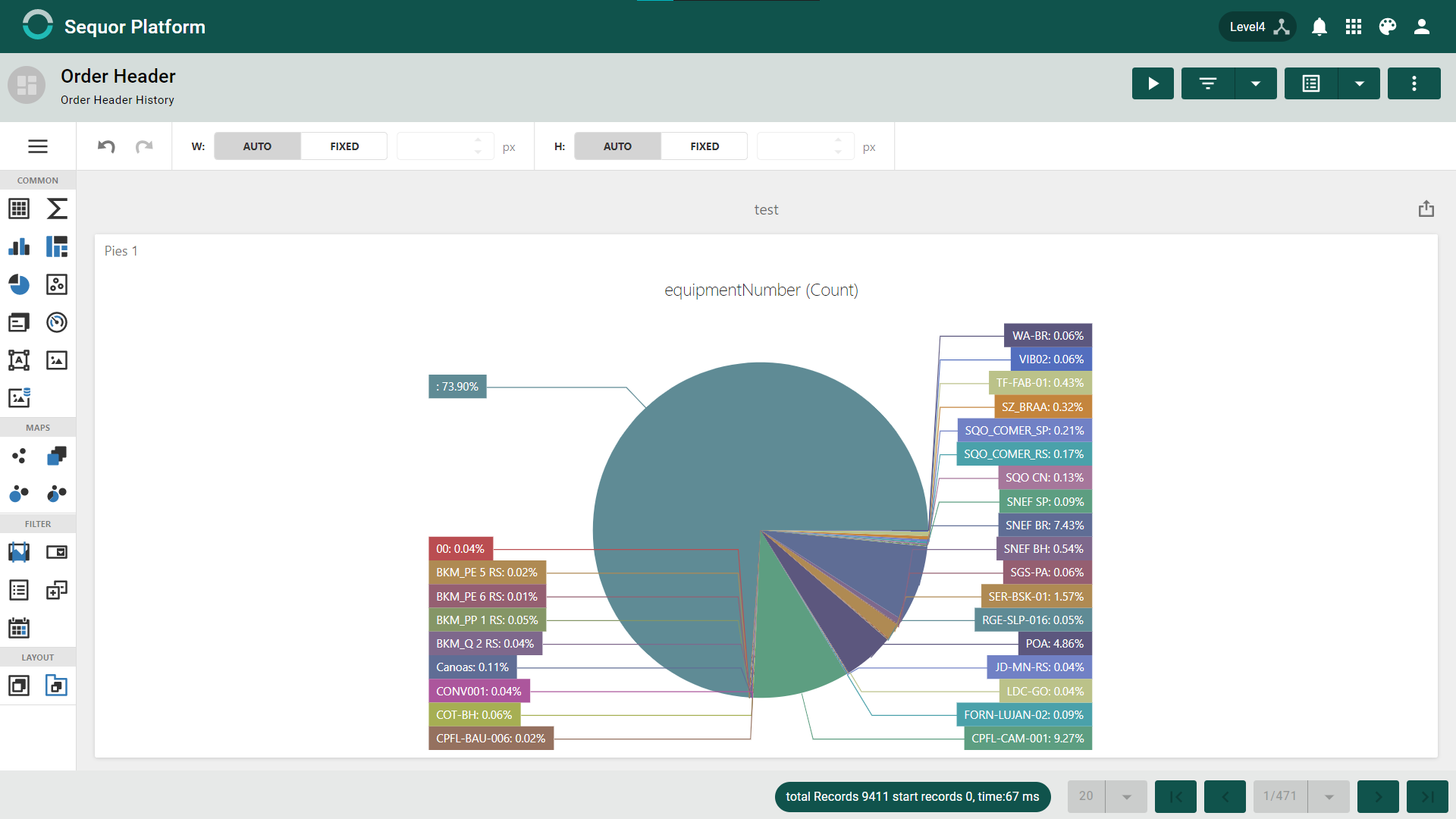Export the dashboard with share icon

click(1426, 209)
